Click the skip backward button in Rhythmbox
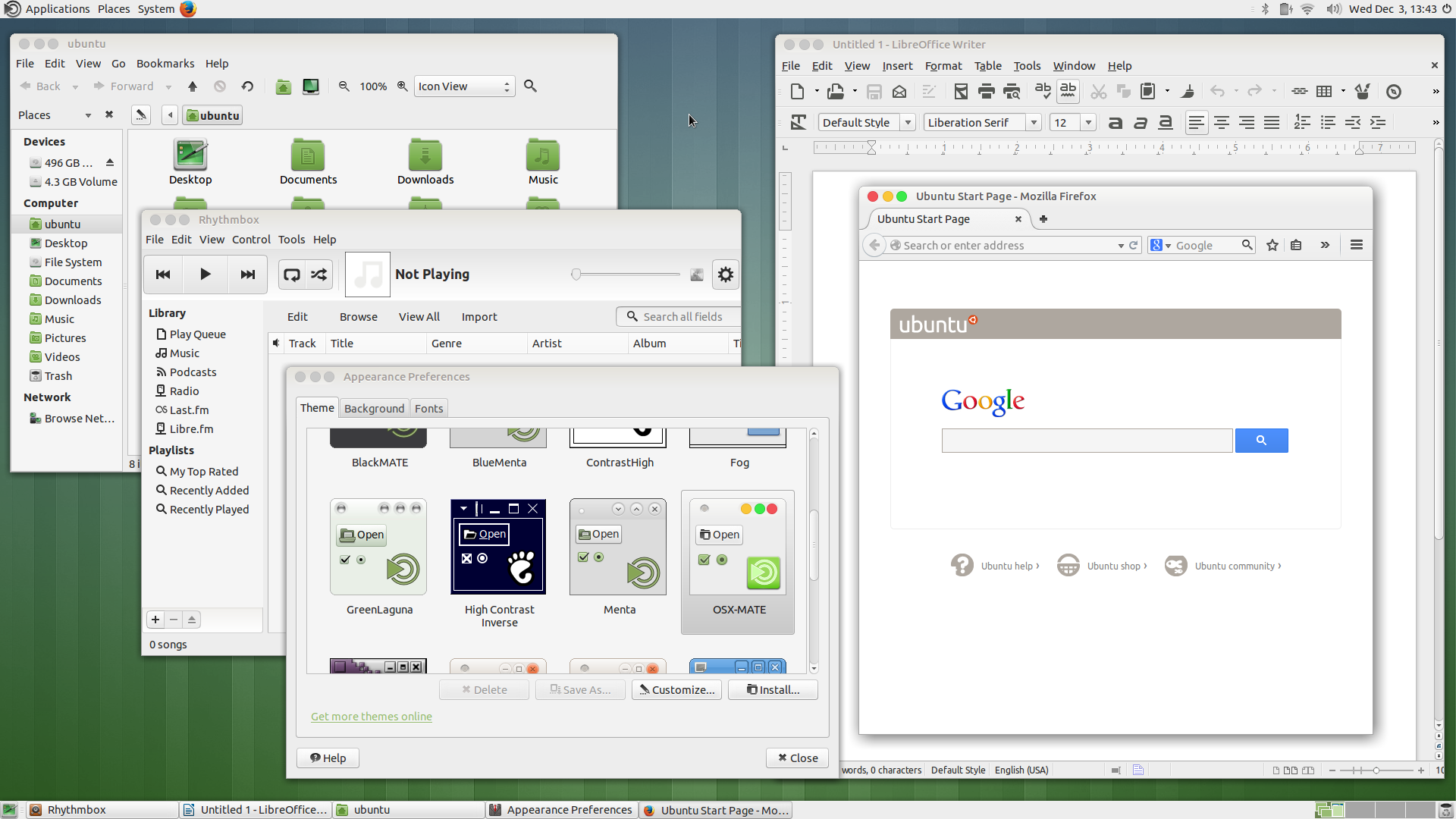This screenshot has height=819, width=1456. coord(162,273)
